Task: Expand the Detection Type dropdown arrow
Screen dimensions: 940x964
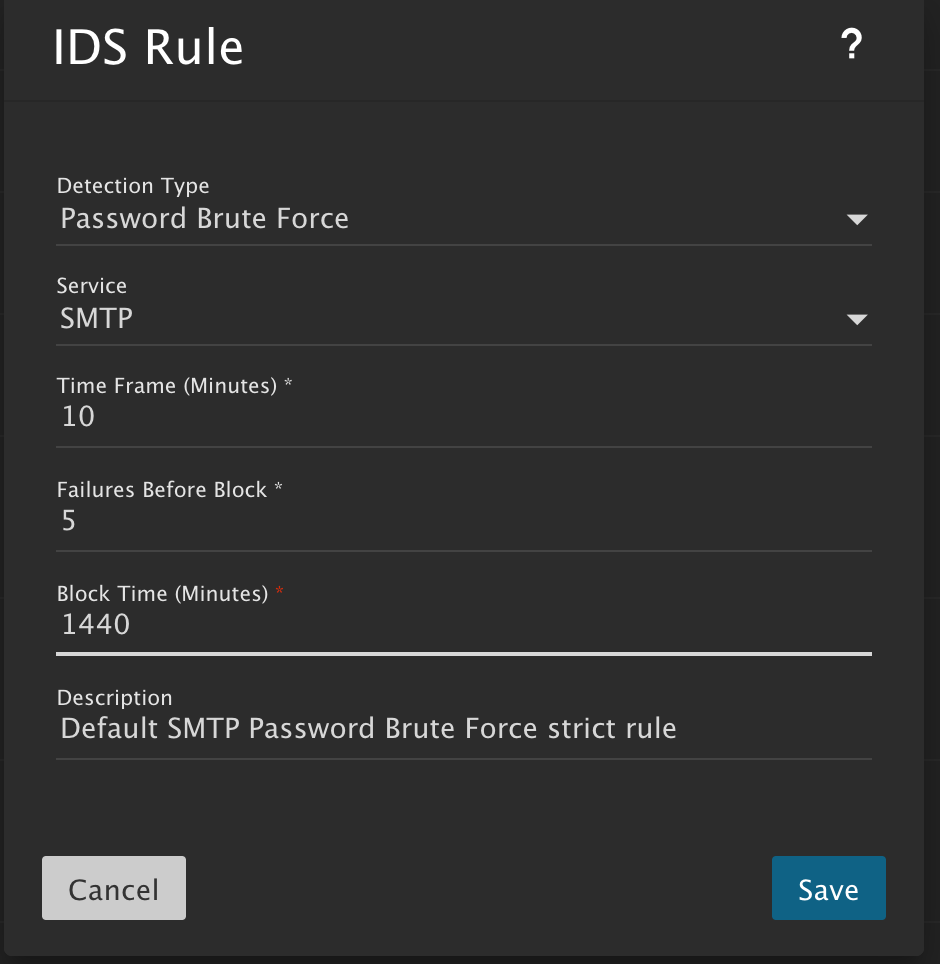Action: [856, 220]
